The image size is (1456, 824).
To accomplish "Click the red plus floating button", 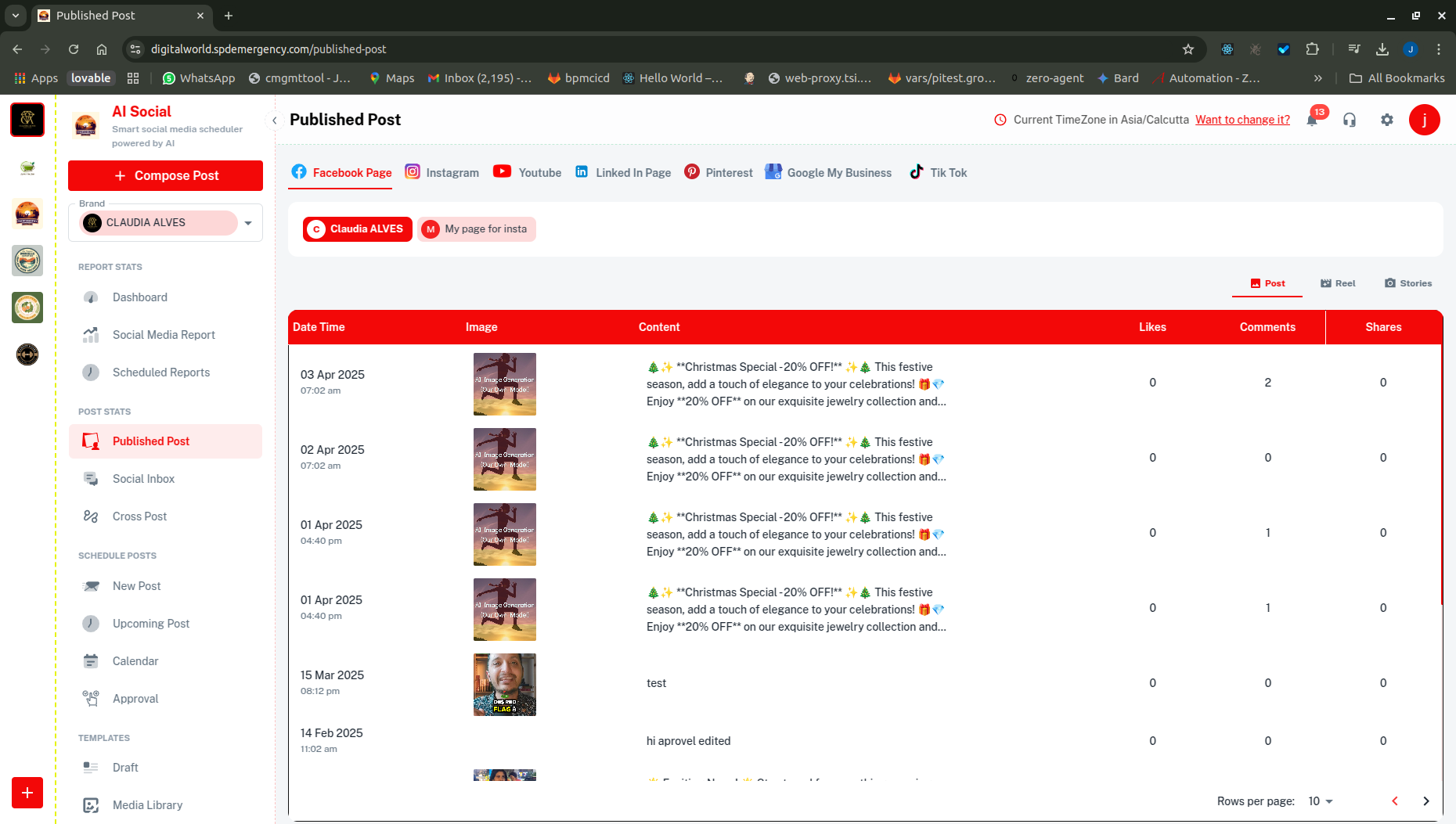I will coord(27,793).
